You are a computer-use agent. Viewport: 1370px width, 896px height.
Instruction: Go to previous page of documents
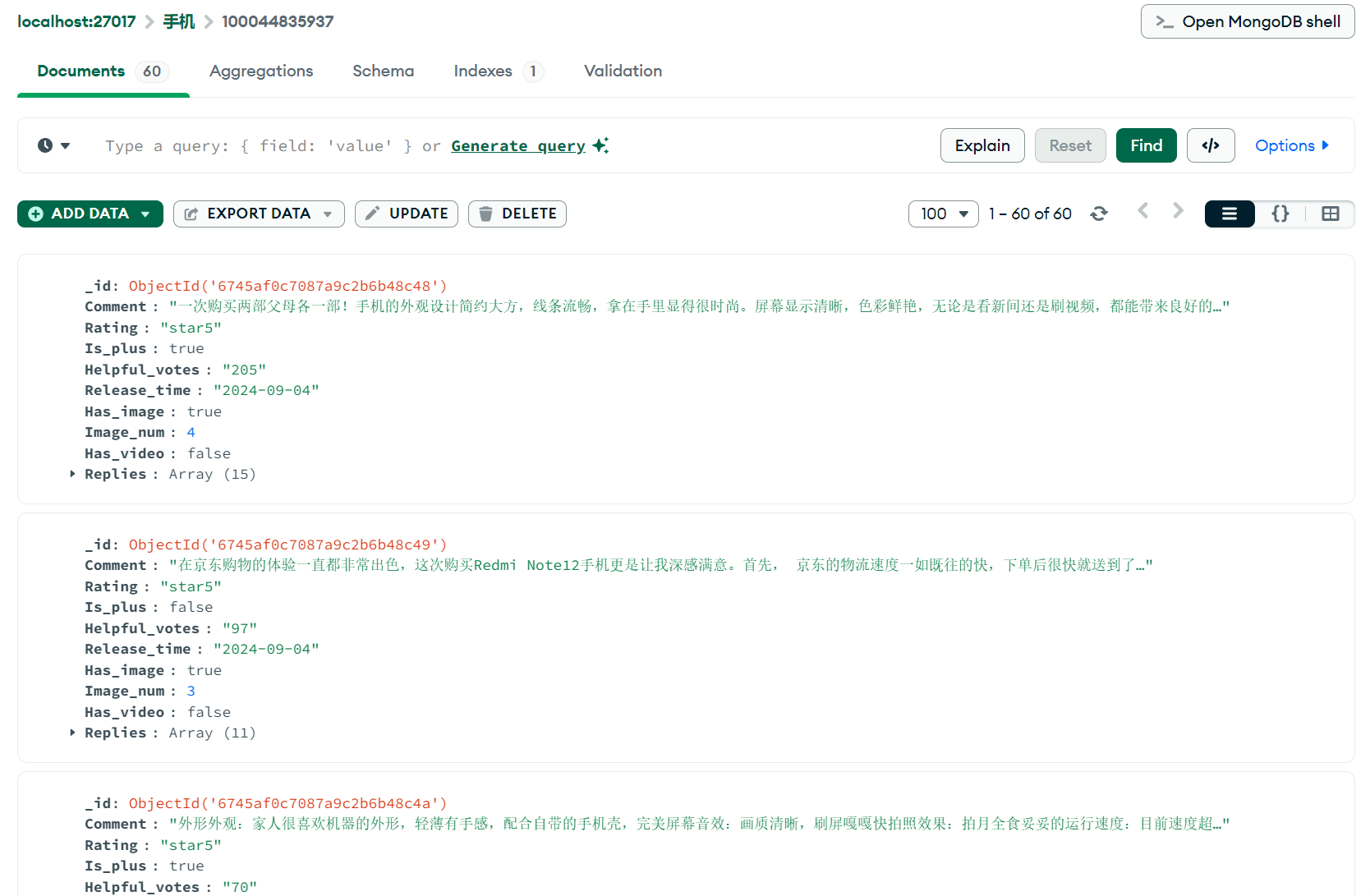(x=1142, y=212)
